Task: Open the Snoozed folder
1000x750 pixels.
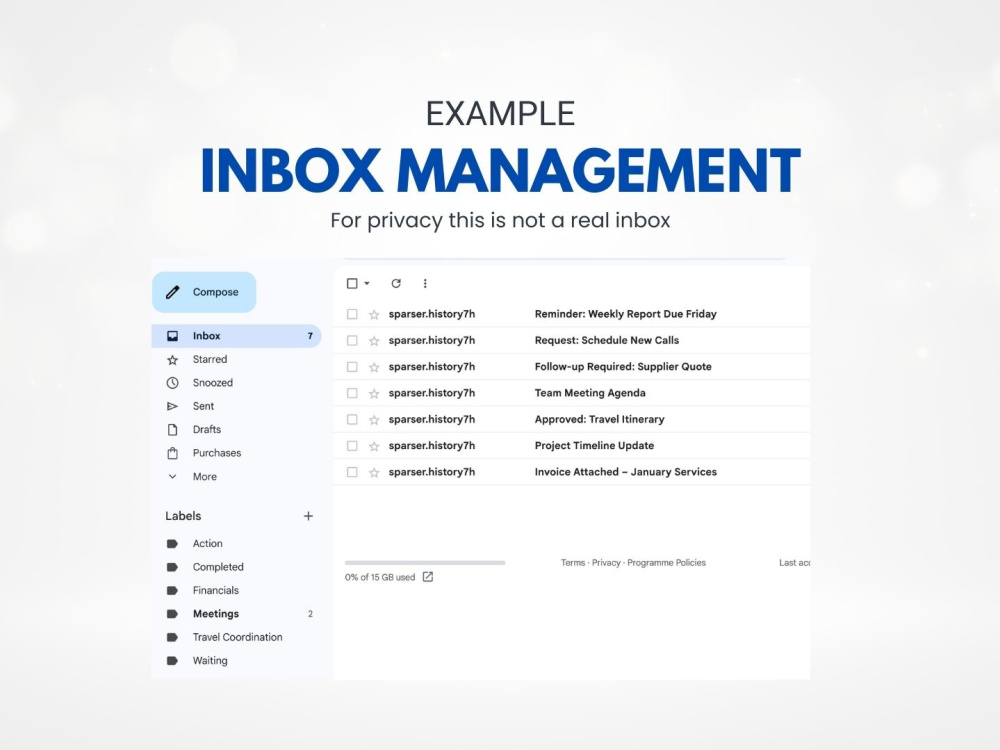Action: pos(236,383)
